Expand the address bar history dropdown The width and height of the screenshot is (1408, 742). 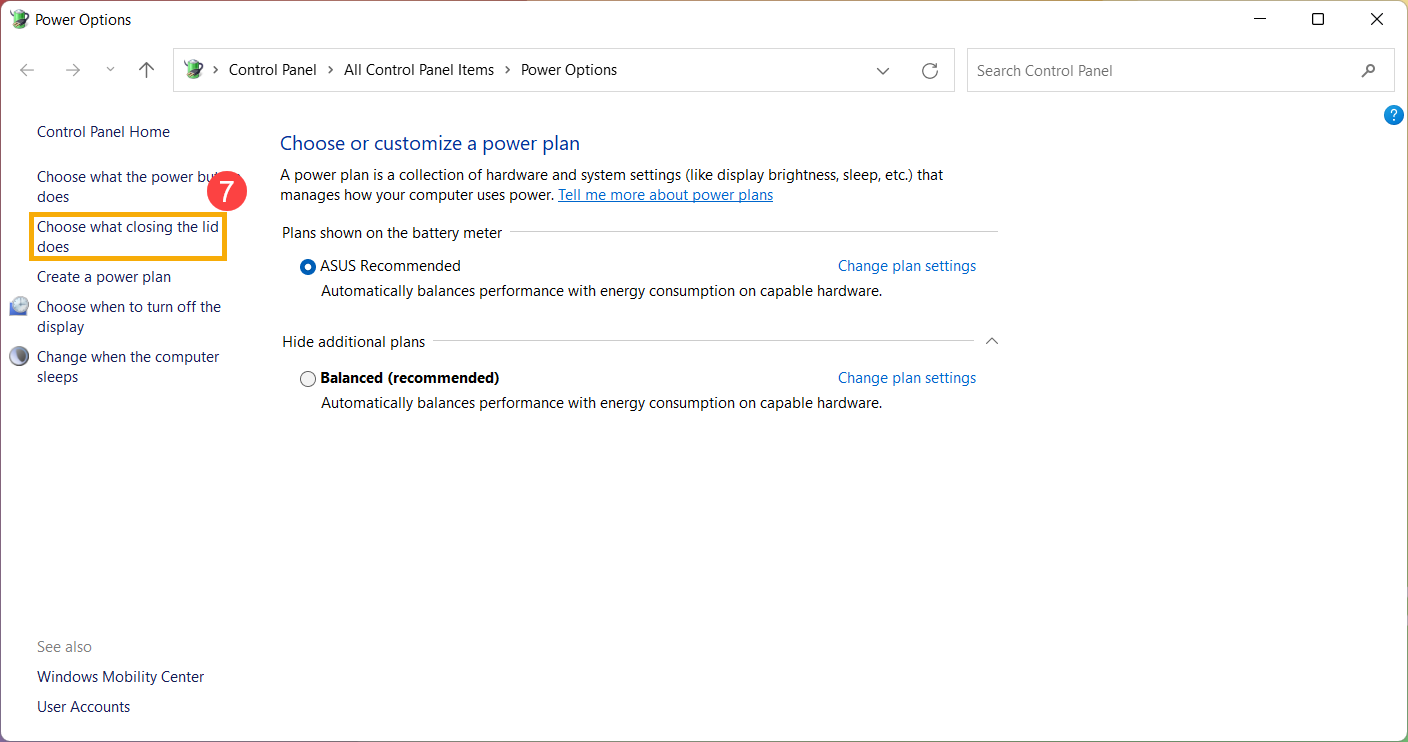pos(883,71)
